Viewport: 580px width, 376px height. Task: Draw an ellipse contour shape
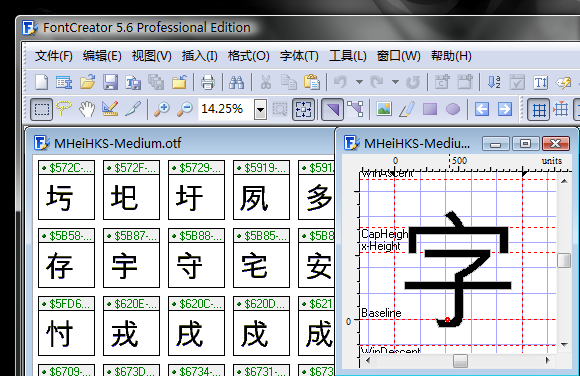(453, 109)
